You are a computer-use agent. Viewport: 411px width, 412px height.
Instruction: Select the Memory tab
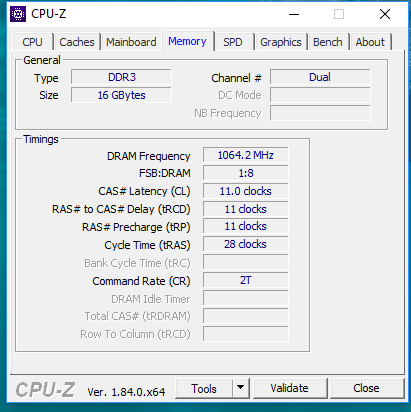[187, 41]
